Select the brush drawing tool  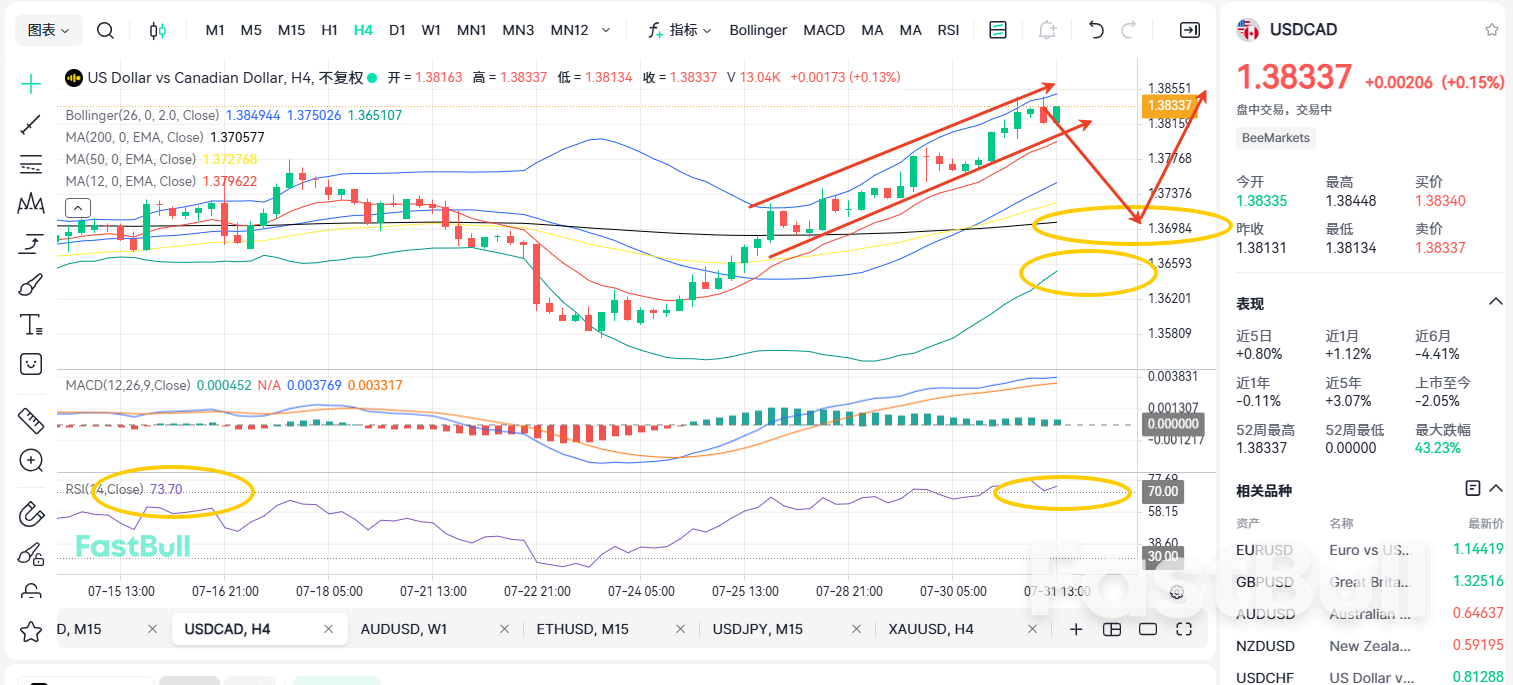30,284
